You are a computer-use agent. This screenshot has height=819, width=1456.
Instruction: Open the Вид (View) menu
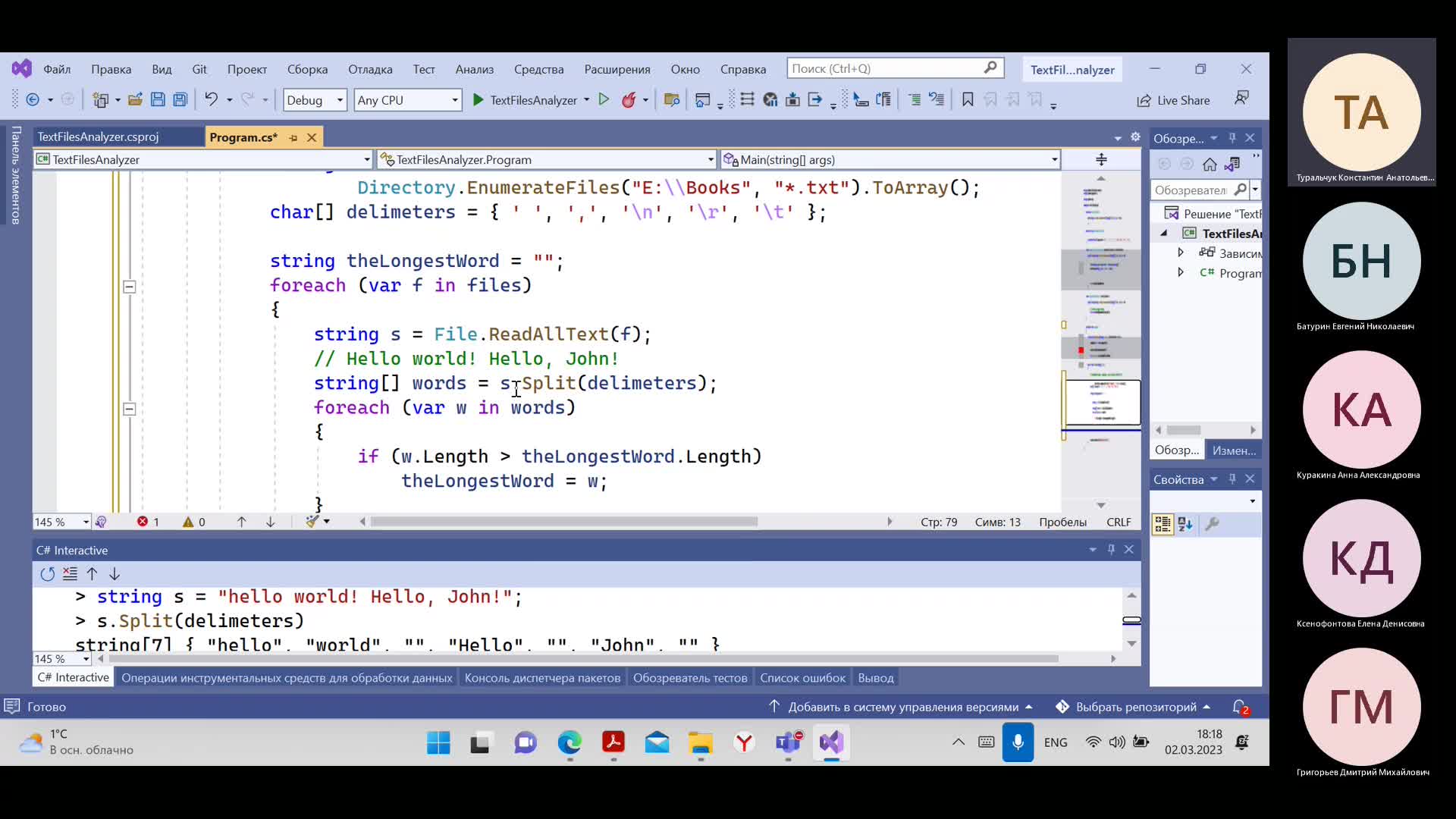point(162,69)
